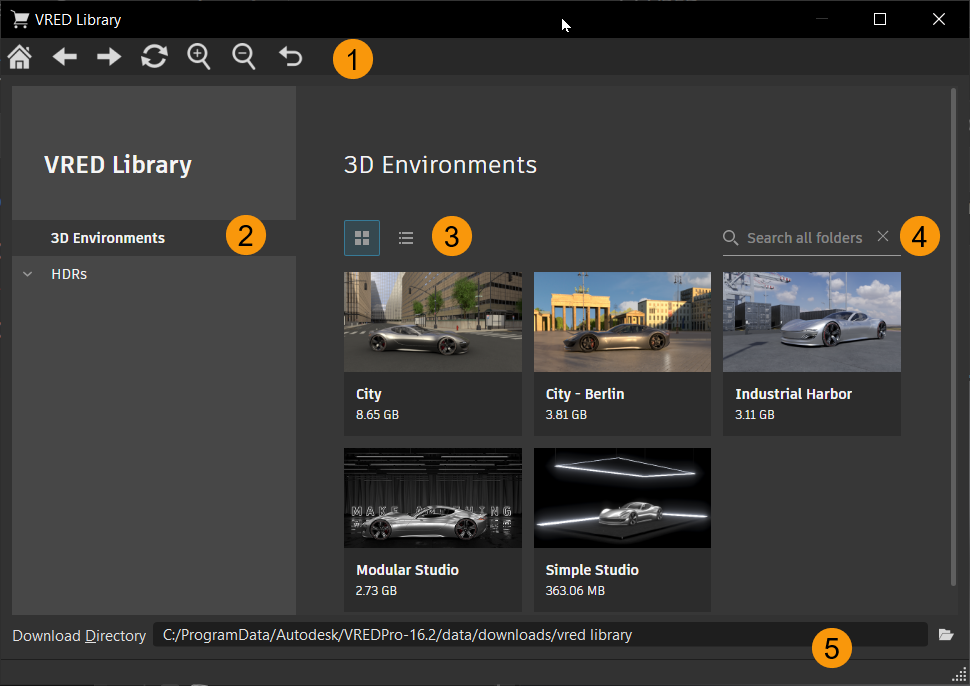Click the 3.81 GB size label
This screenshot has height=686, width=970.
[x=566, y=414]
